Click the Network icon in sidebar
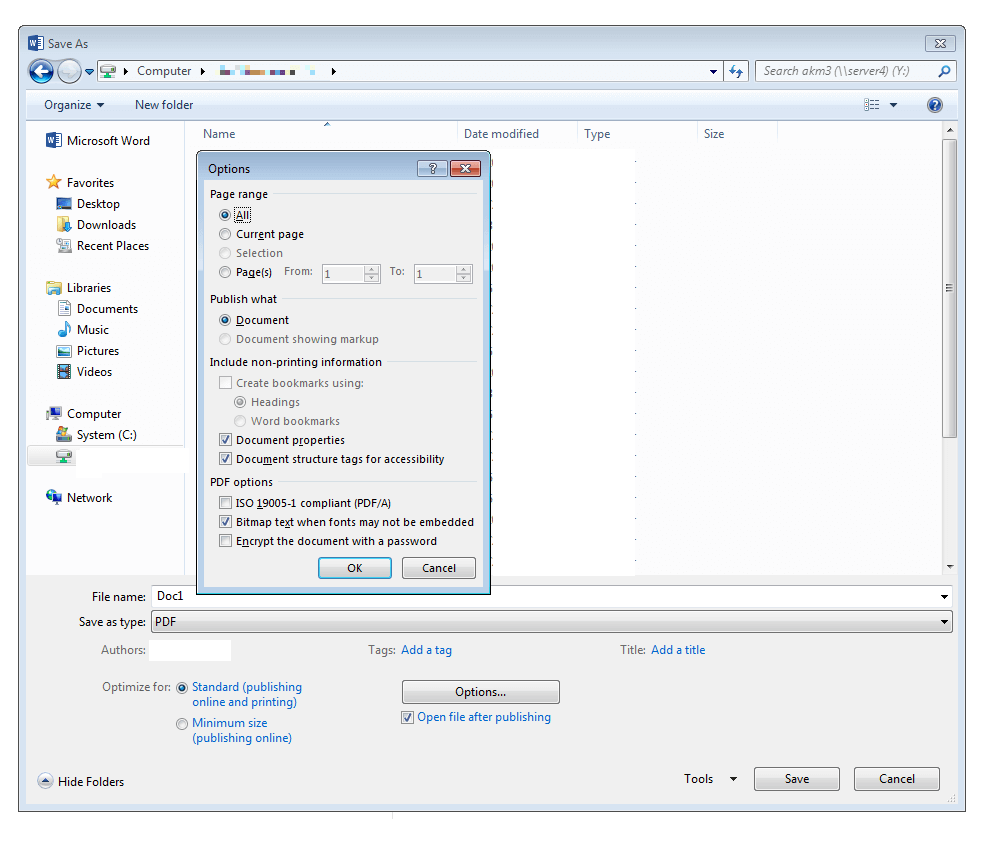The width and height of the screenshot is (1000, 846). pos(54,497)
